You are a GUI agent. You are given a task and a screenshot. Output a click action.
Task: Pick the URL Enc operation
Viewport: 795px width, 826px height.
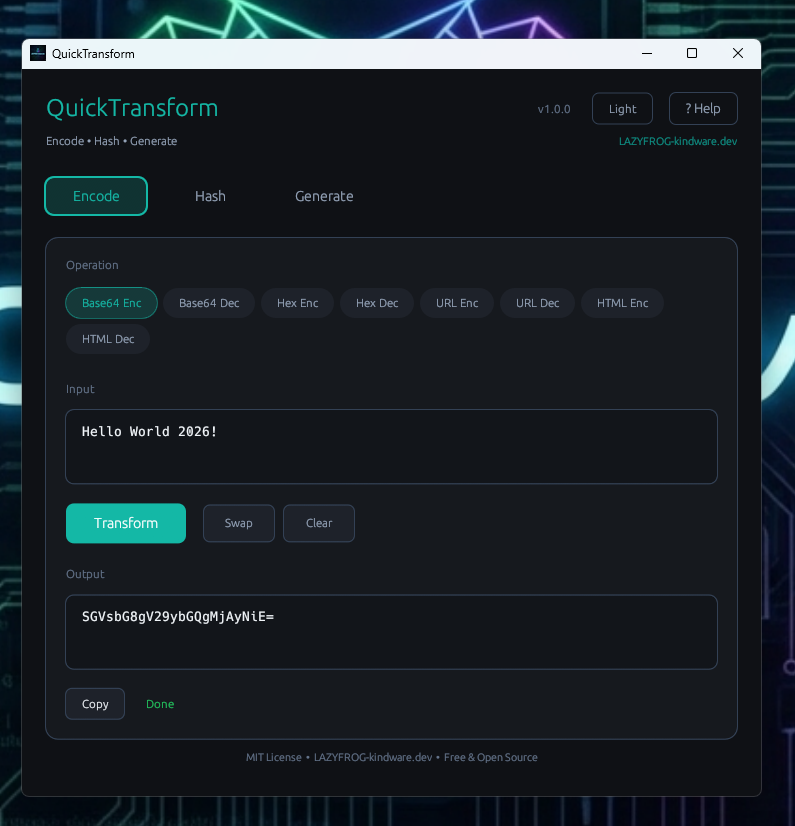(457, 303)
